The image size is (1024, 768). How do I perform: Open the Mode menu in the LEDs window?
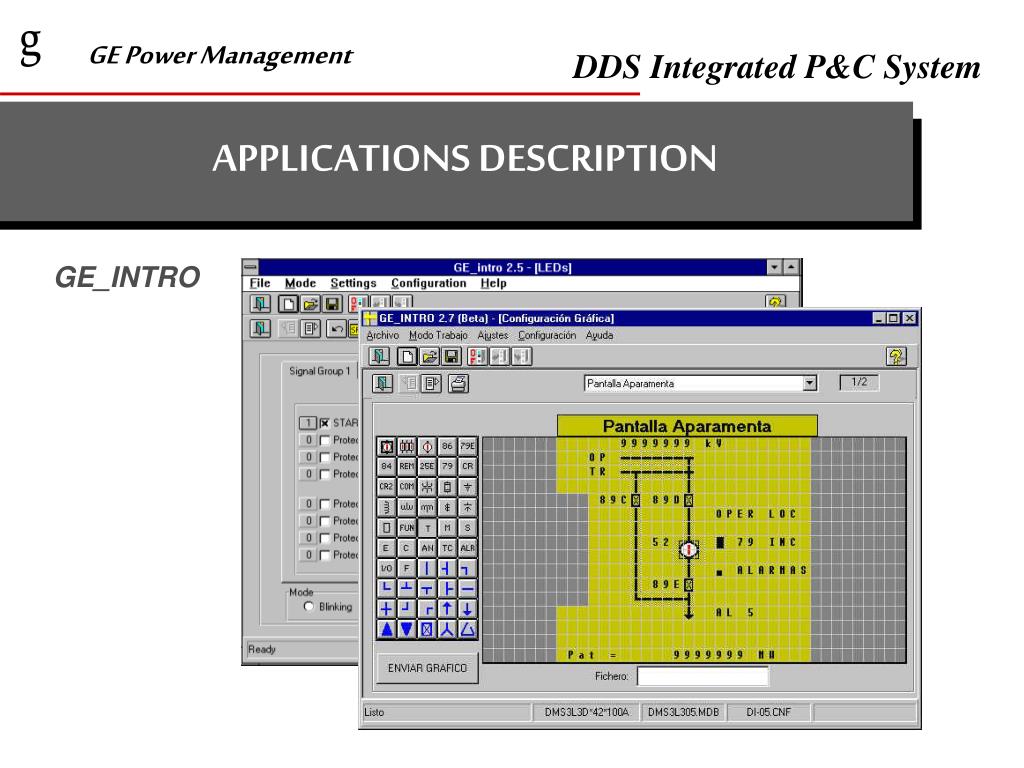click(x=300, y=283)
